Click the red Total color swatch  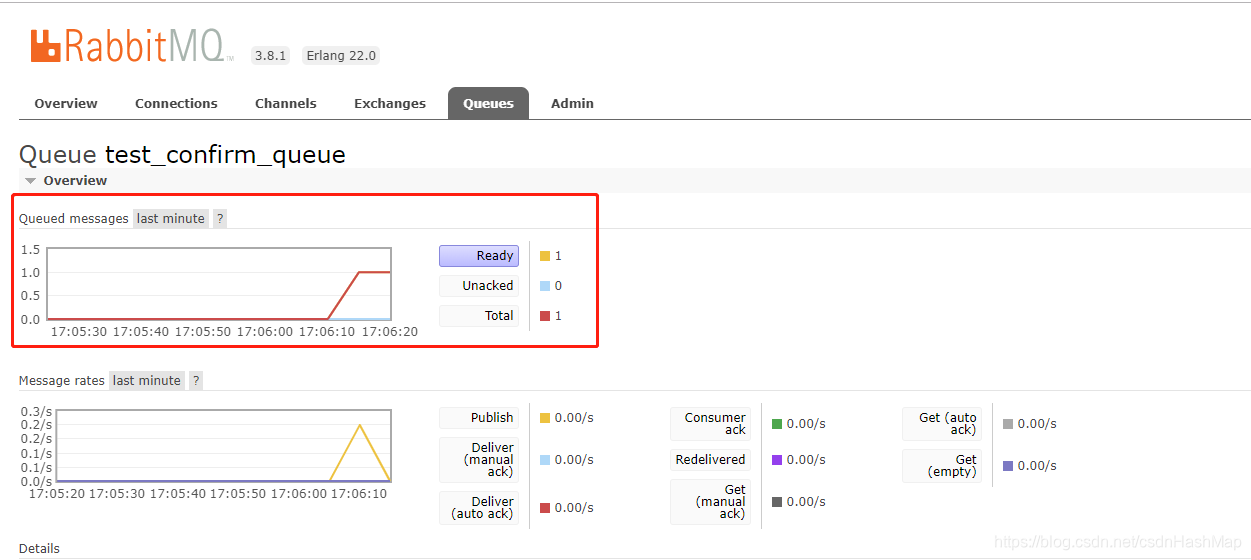tap(545, 316)
